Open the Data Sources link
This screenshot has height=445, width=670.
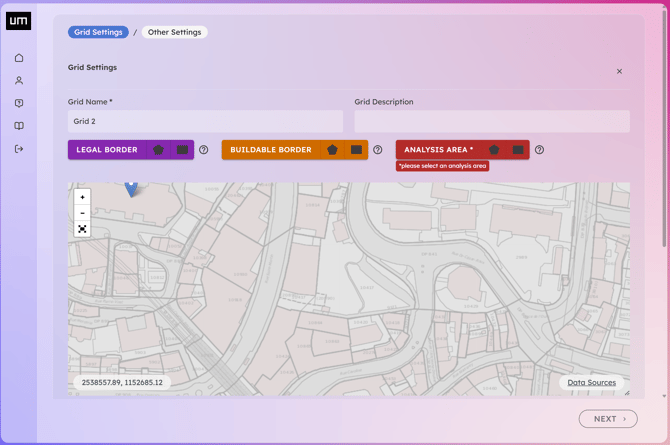point(591,382)
